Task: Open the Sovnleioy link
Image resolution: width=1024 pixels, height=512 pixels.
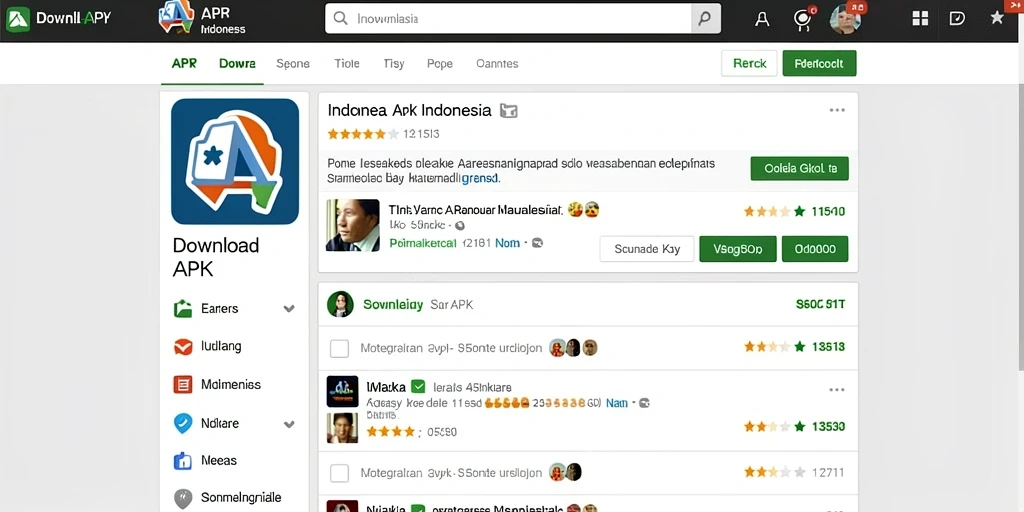Action: click(393, 304)
